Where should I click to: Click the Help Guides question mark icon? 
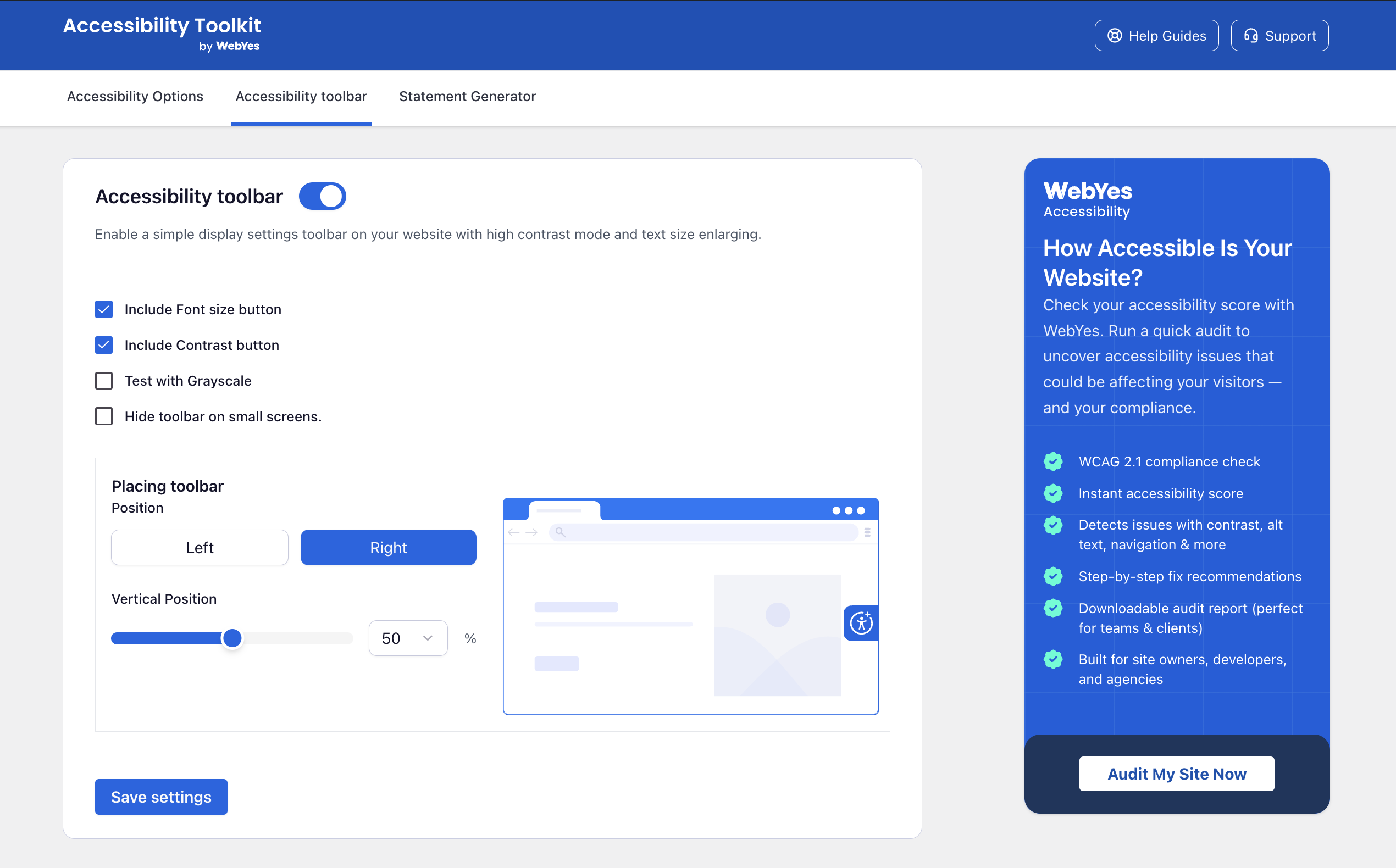click(1115, 35)
